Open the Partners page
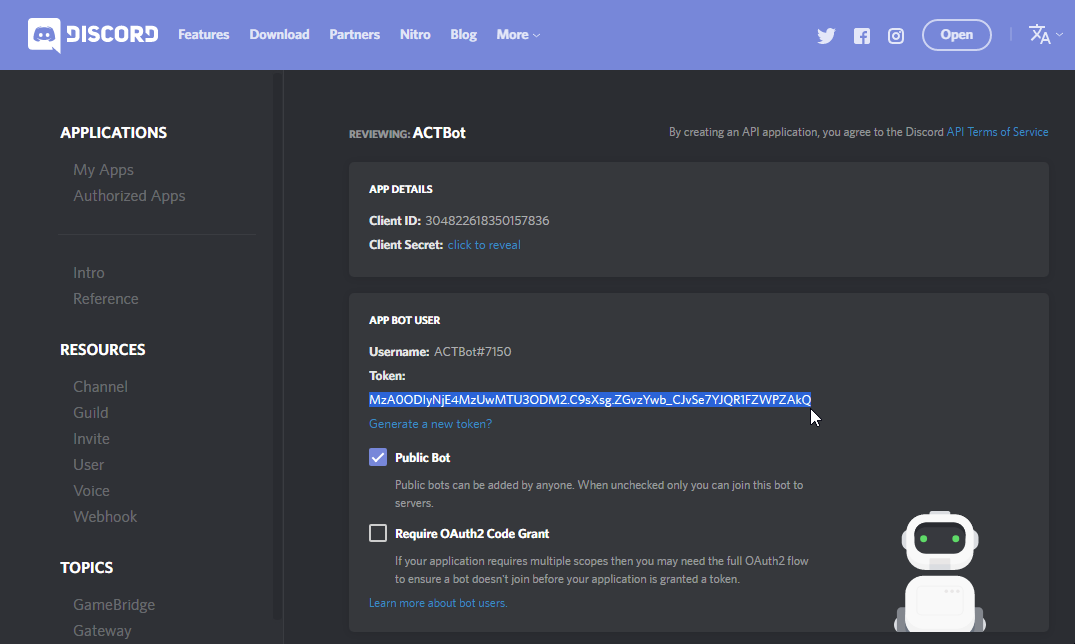 point(354,34)
